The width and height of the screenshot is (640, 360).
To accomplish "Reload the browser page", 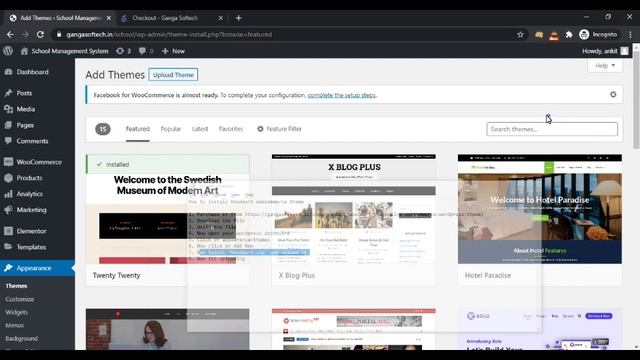I will coord(40,35).
